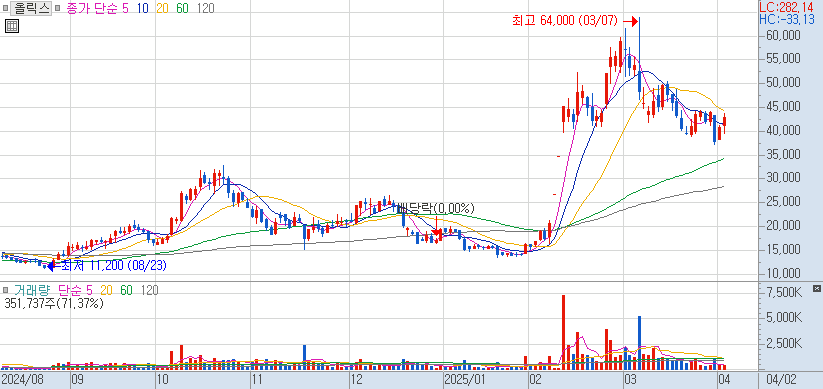Click the 올릭스 stock name button
823x389 pixels.
coord(31,8)
